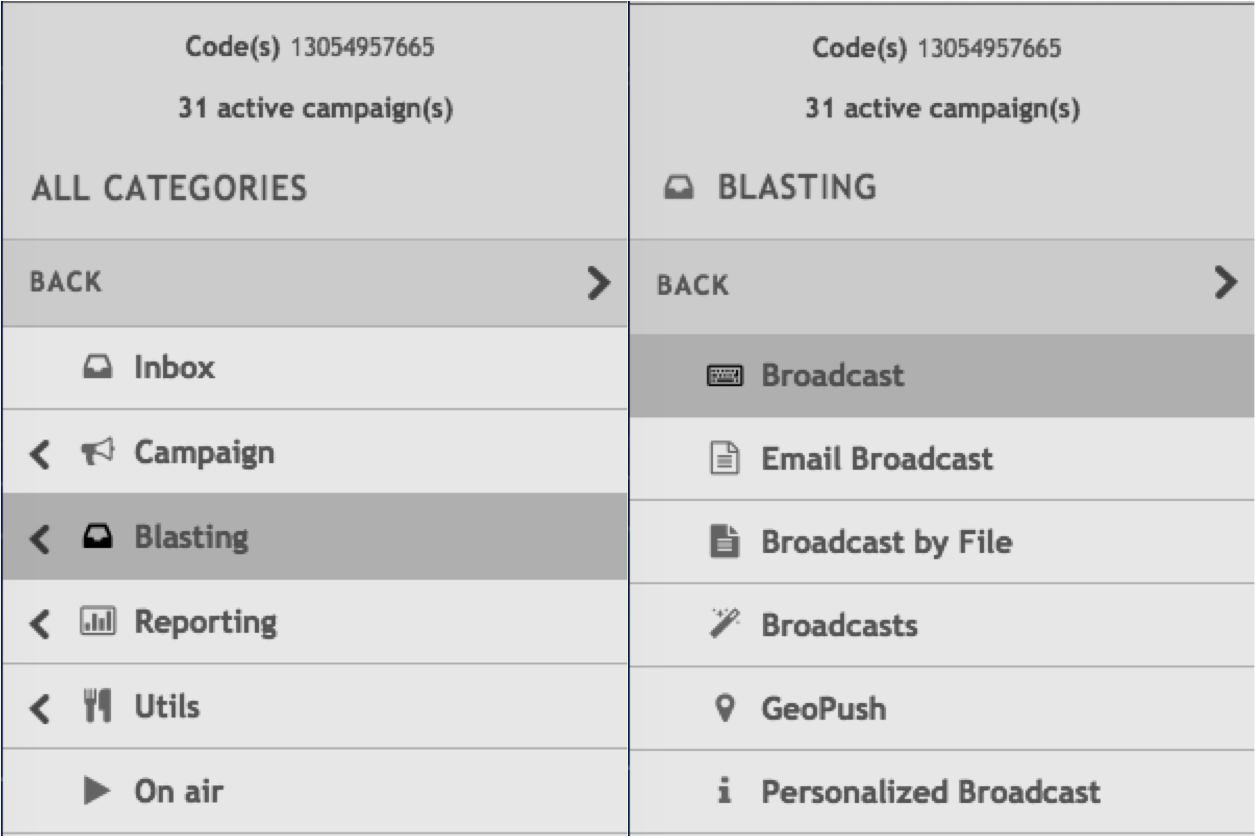Viewport: 1255px width, 837px height.
Task: Expand the Campaign submenu chevron
Action: coord(39,453)
